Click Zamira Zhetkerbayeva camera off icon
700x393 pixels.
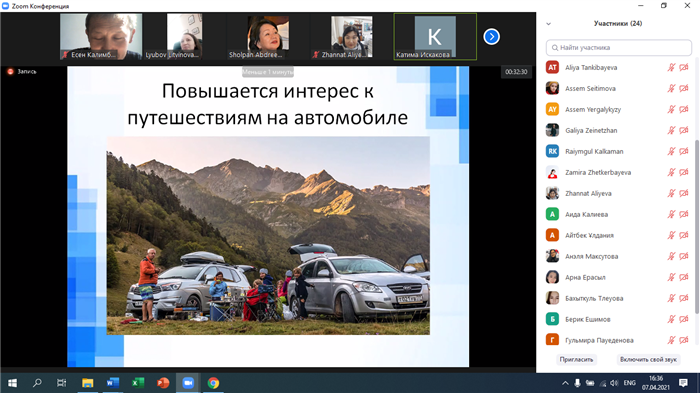tap(683, 172)
